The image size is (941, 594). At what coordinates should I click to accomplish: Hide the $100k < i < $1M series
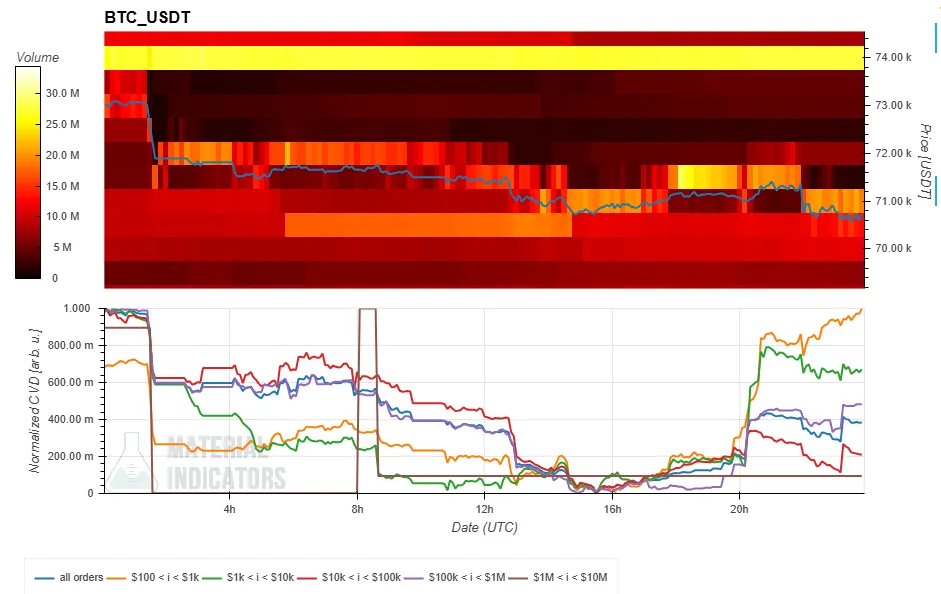click(463, 577)
